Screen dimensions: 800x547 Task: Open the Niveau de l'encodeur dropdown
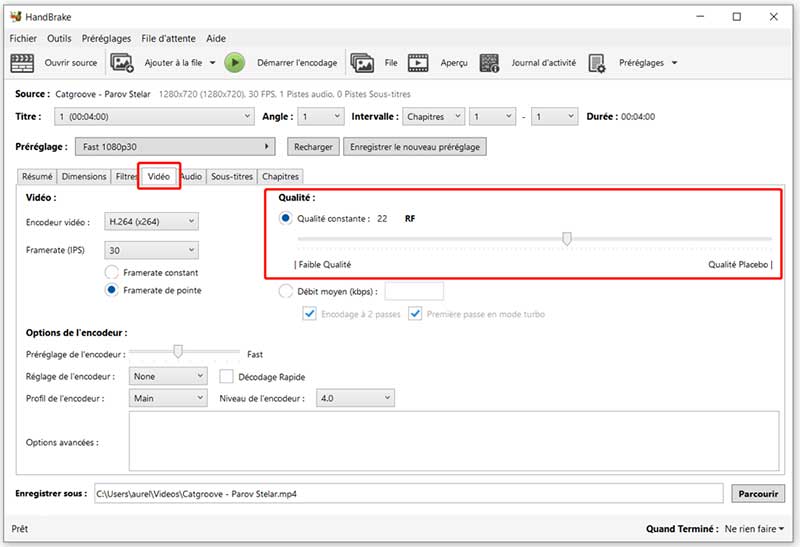point(355,398)
